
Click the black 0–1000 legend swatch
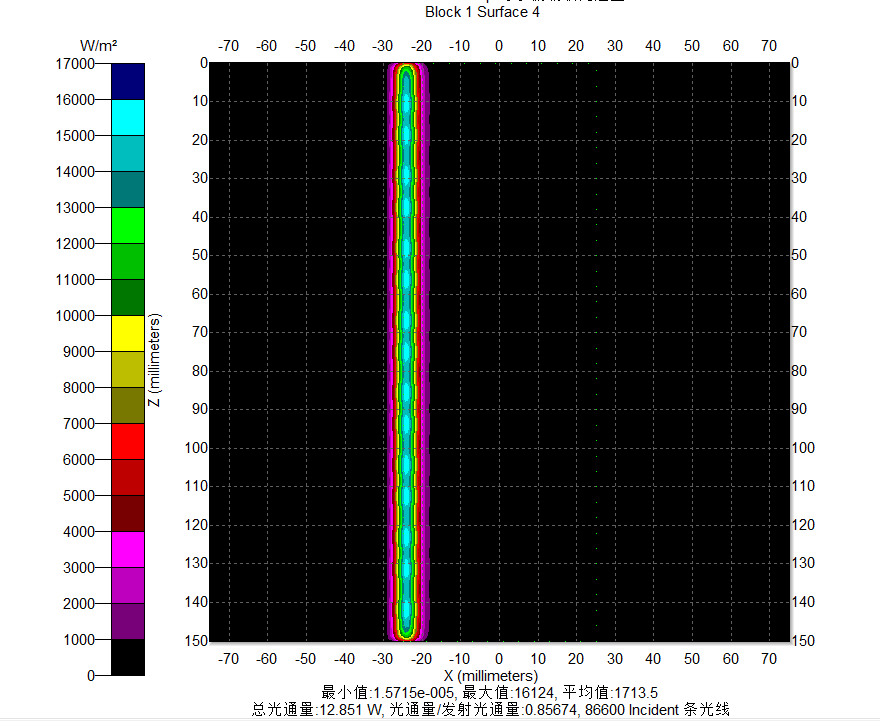point(128,657)
